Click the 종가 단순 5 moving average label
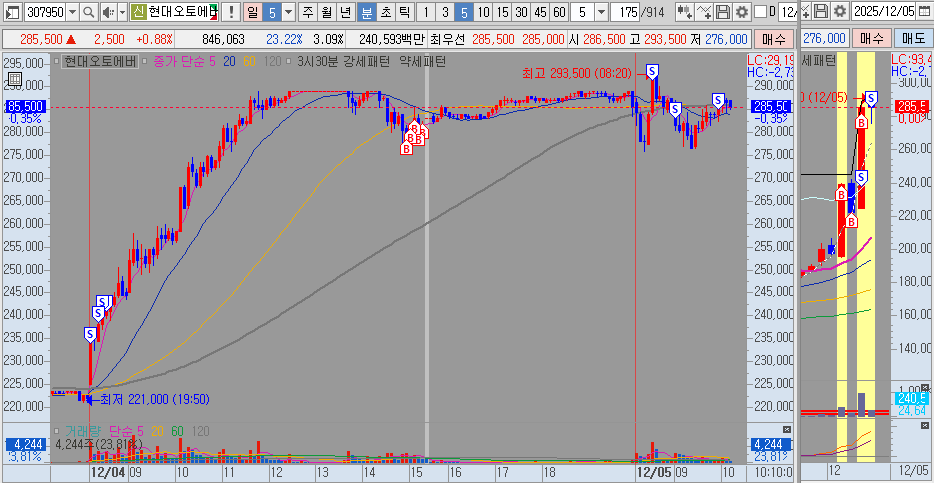Viewport: 934px width, 483px height. click(x=185, y=61)
